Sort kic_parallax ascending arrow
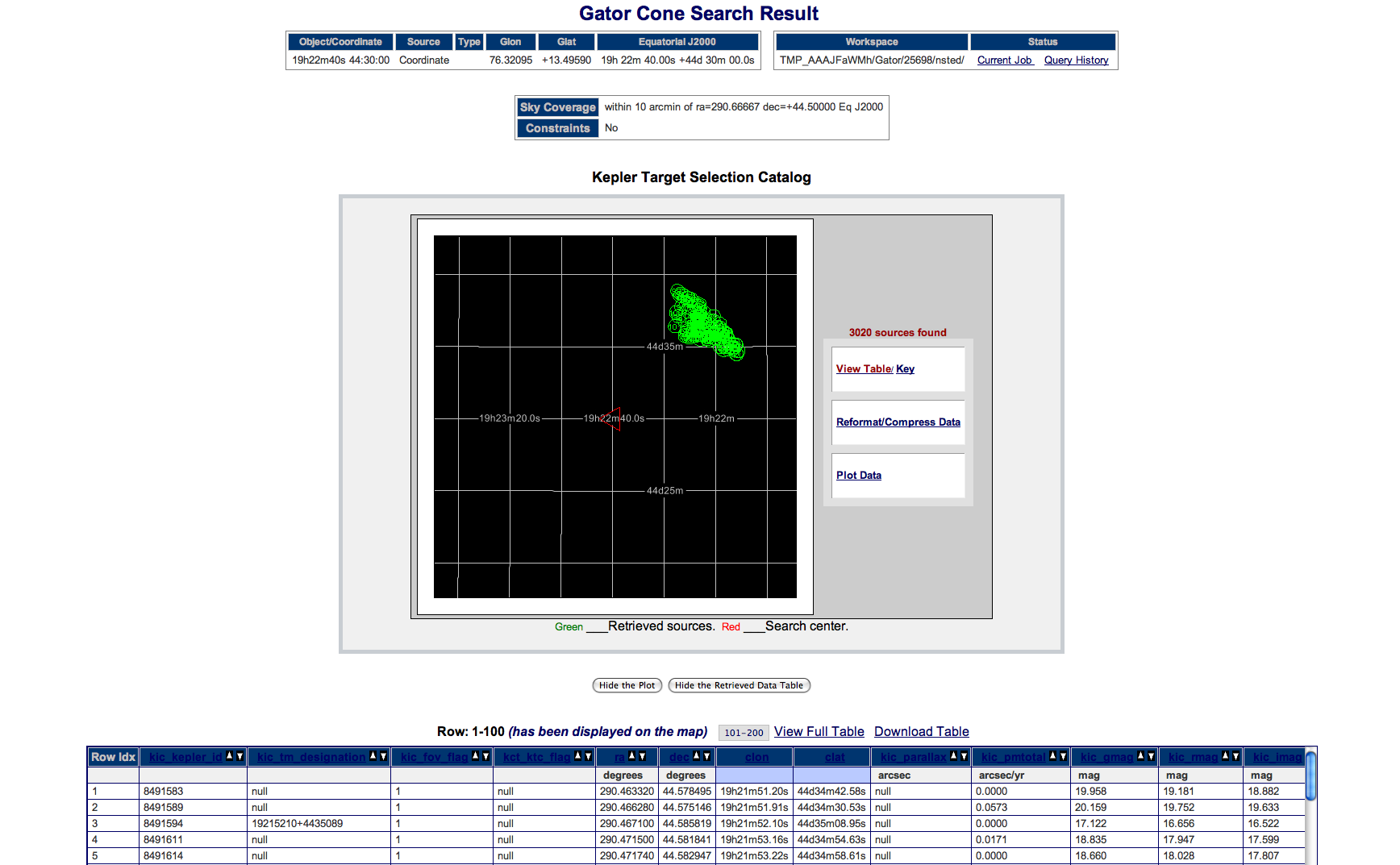This screenshot has height=865, width=1400. click(x=954, y=756)
